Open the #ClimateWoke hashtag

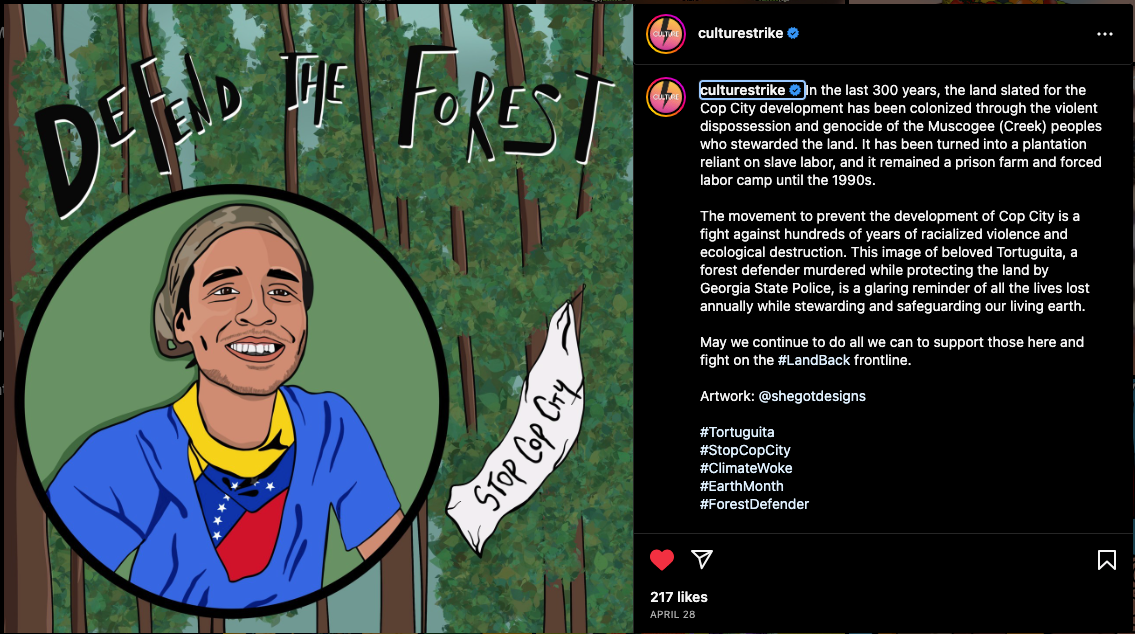tap(746, 468)
